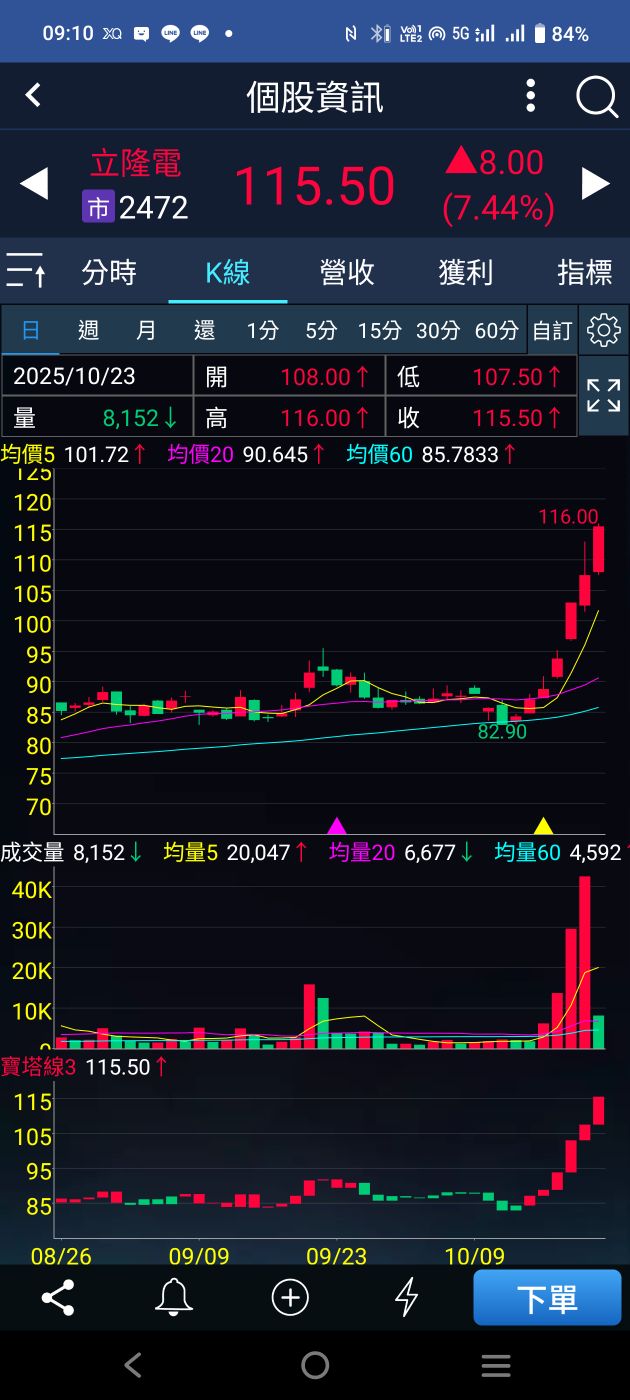This screenshot has height=1400, width=630.
Task: Open the three-dot more options menu
Action: click(531, 97)
